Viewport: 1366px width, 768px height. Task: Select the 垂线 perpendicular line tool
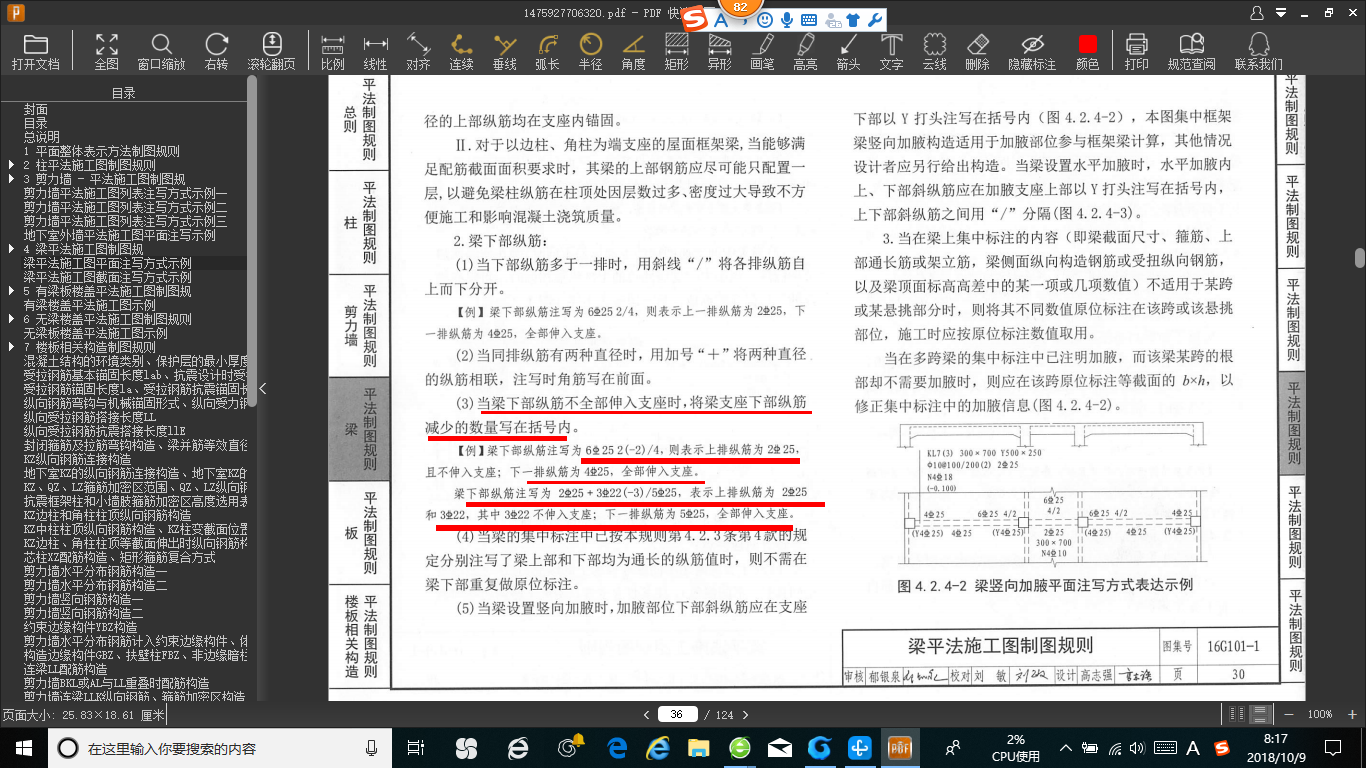click(x=505, y=52)
